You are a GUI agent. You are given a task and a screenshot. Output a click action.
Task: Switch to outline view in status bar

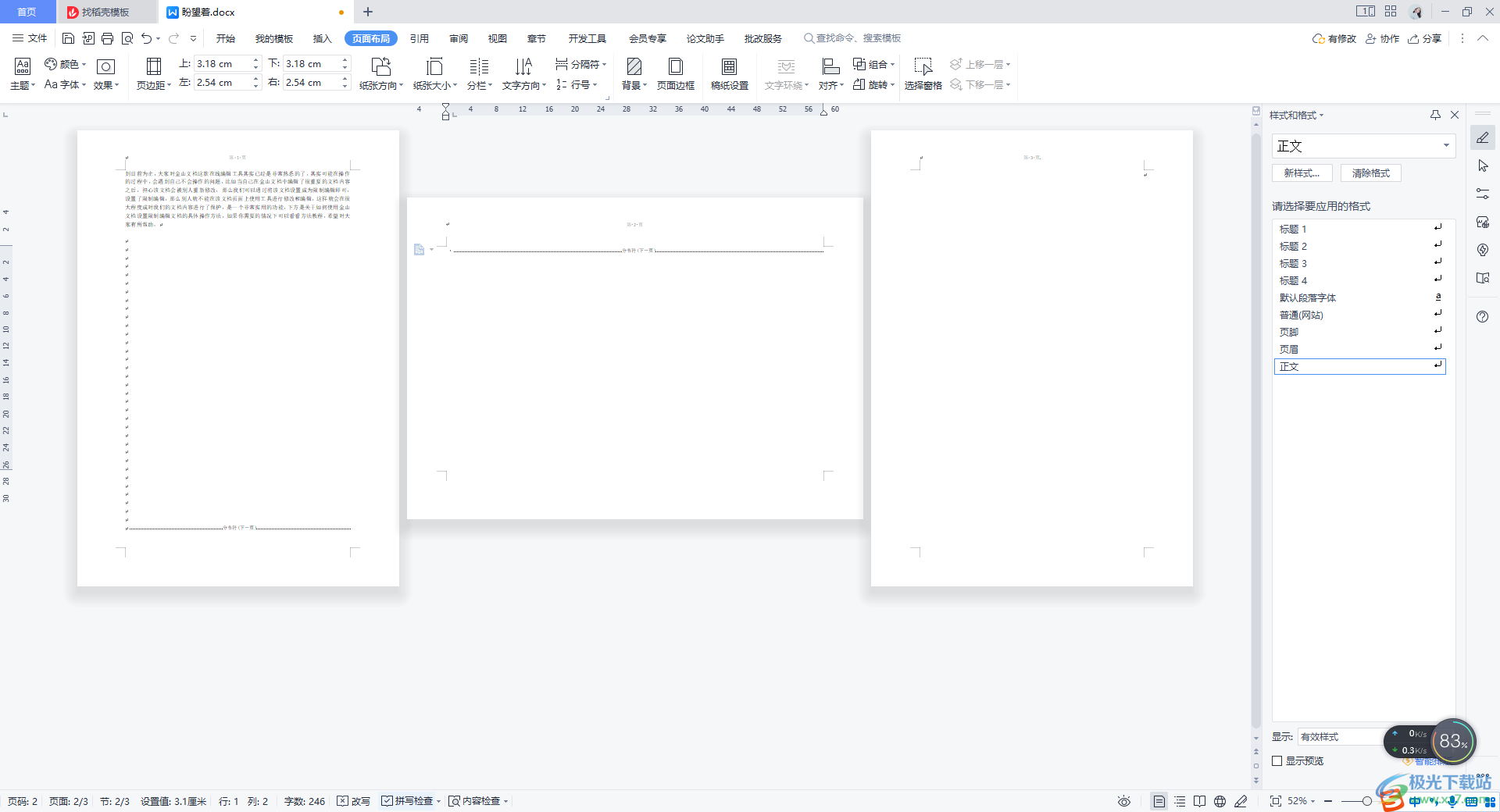click(x=1180, y=801)
